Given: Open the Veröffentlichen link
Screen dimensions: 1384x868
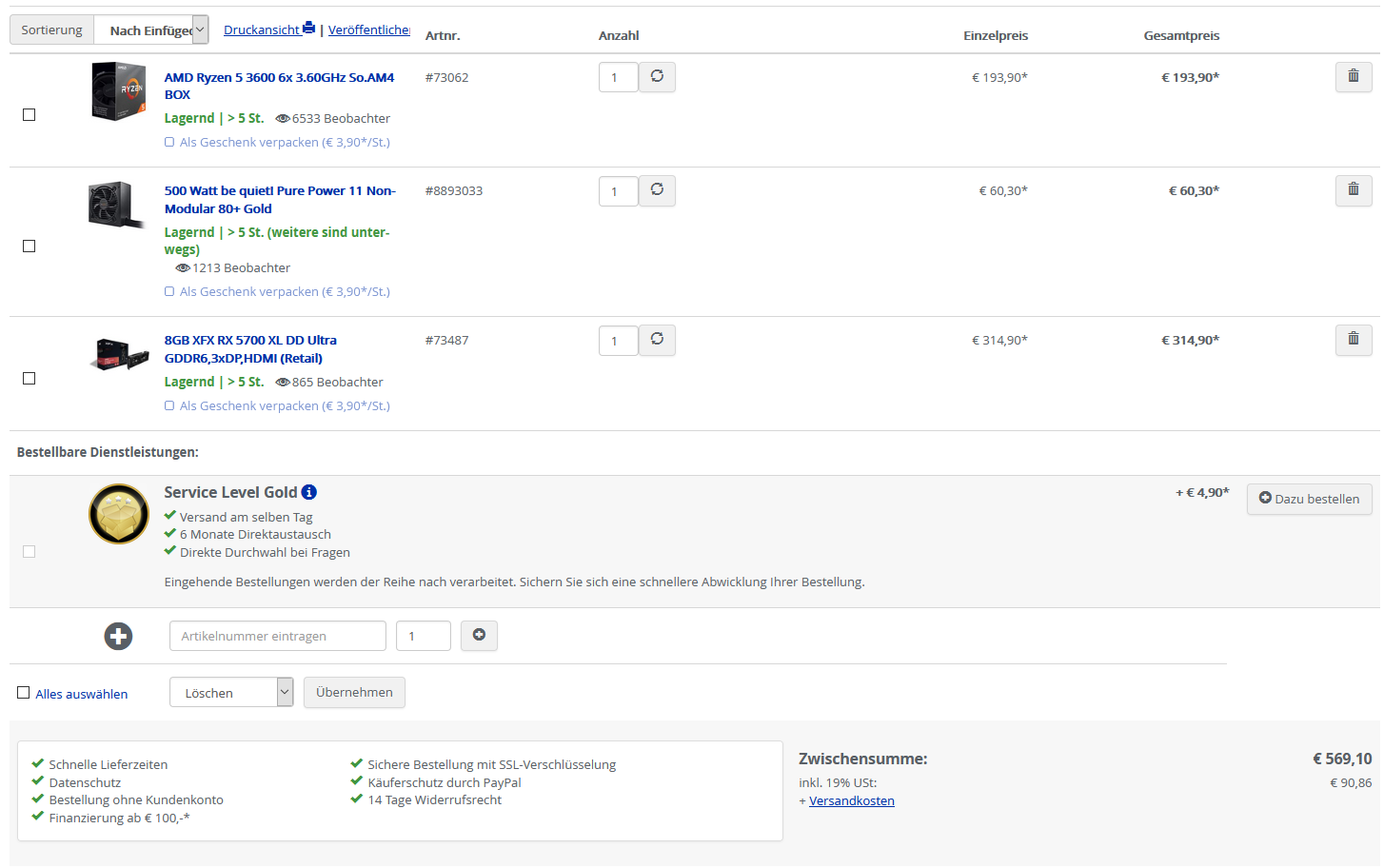Looking at the screenshot, I should [369, 30].
